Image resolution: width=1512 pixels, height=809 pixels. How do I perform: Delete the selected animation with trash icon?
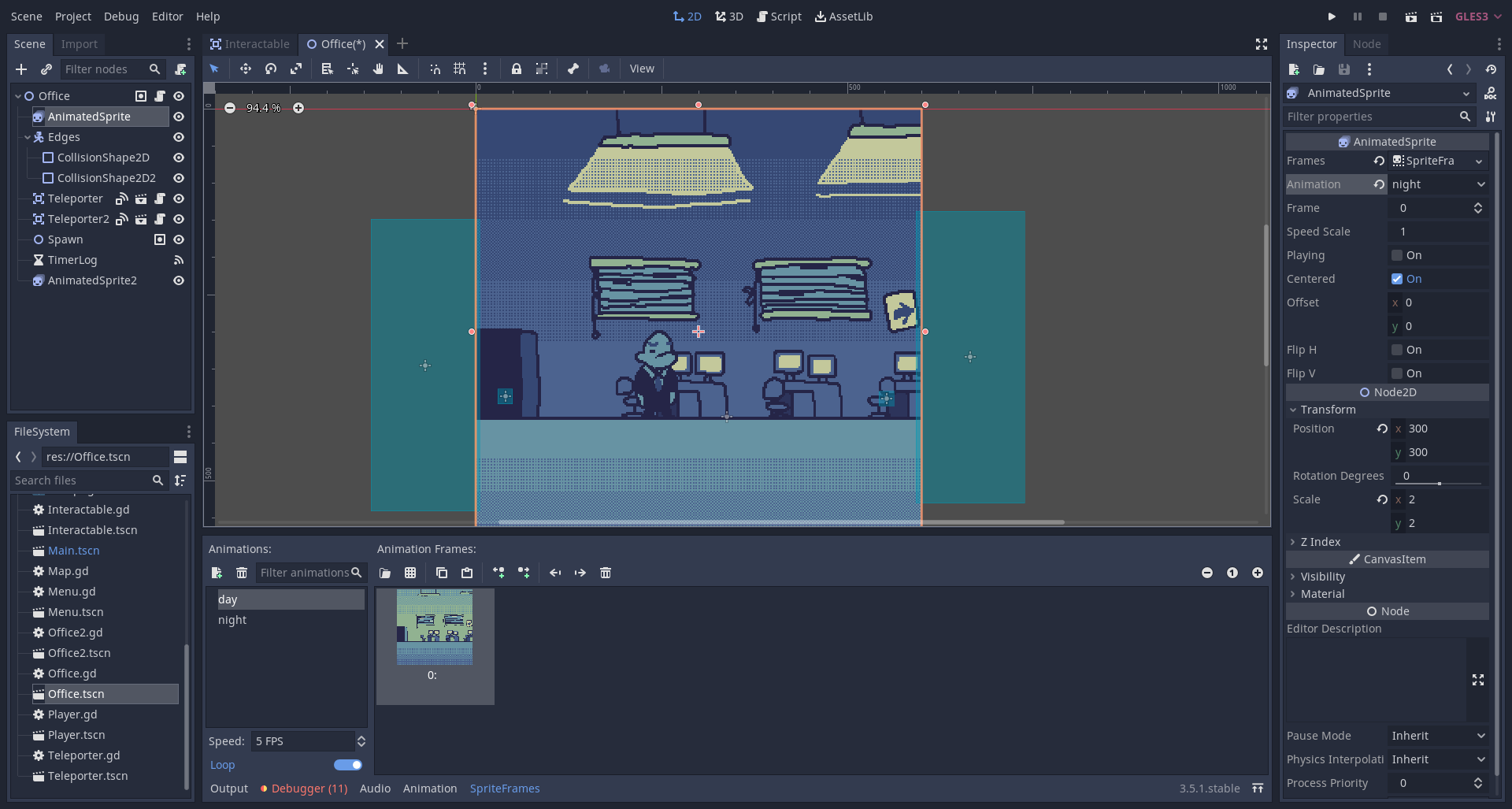point(242,573)
